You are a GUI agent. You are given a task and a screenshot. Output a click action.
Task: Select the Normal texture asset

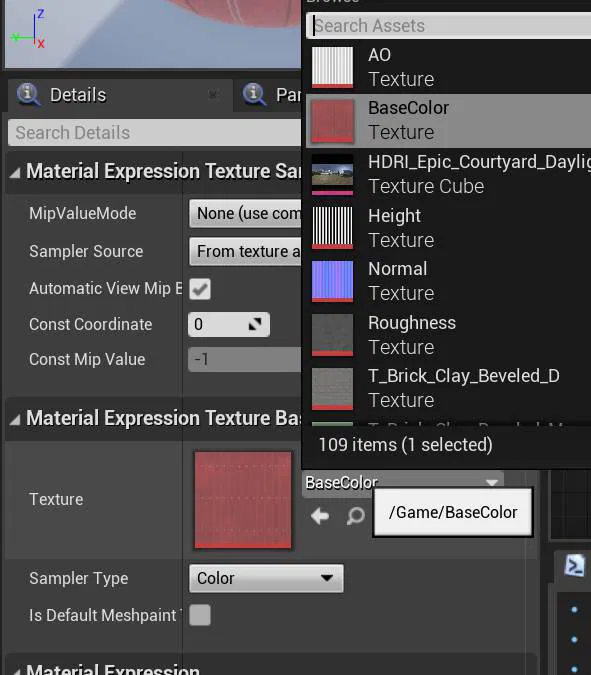tap(450, 281)
